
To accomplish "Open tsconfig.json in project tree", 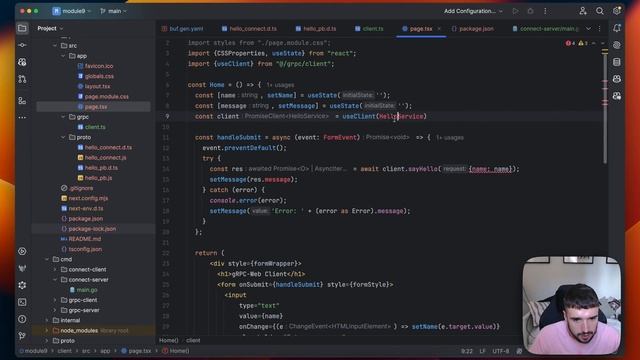I will pos(81,249).
